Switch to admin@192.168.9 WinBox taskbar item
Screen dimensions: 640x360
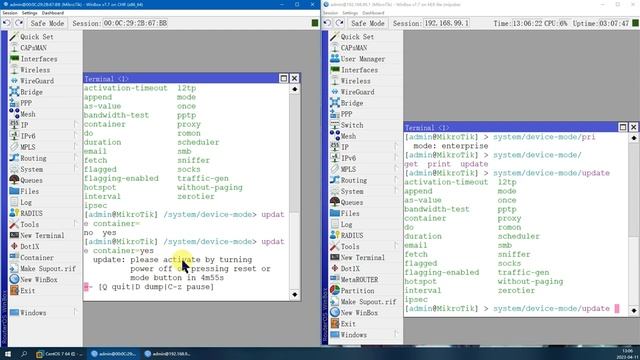coord(167,353)
